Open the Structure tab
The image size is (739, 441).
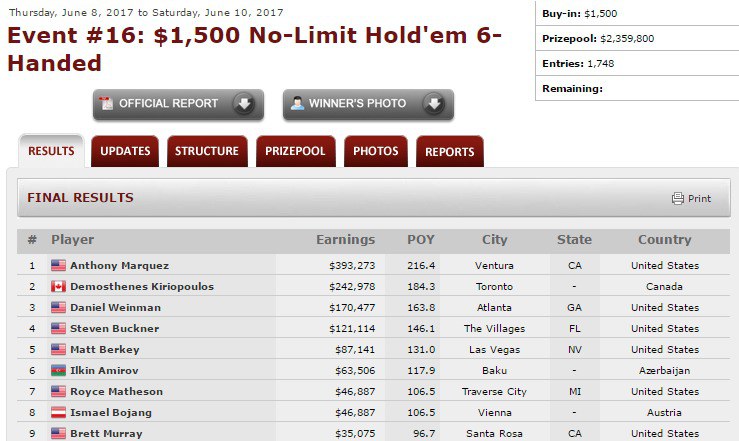coord(207,152)
